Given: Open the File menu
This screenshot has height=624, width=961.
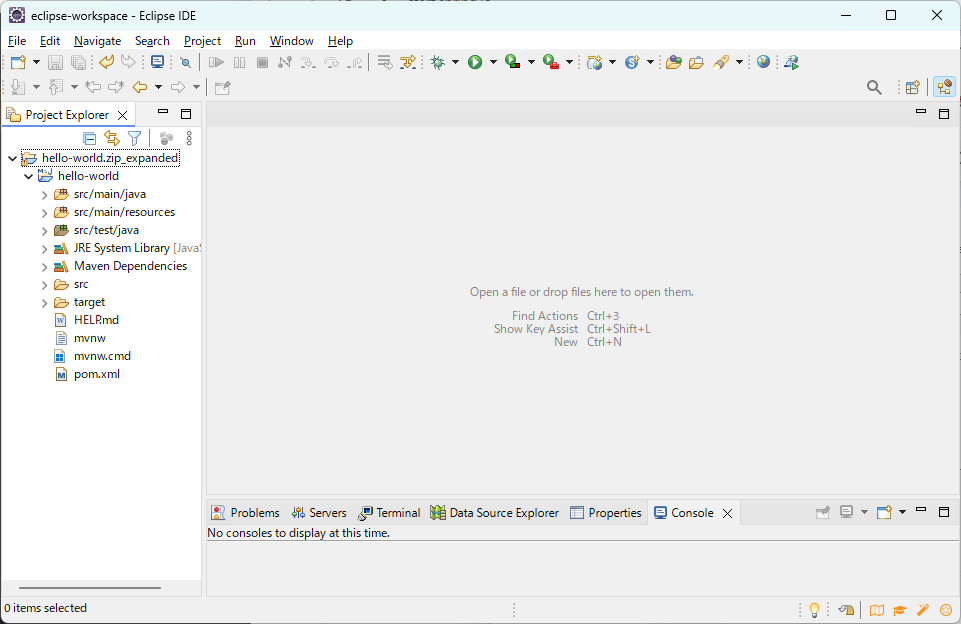Looking at the screenshot, I should (17, 40).
